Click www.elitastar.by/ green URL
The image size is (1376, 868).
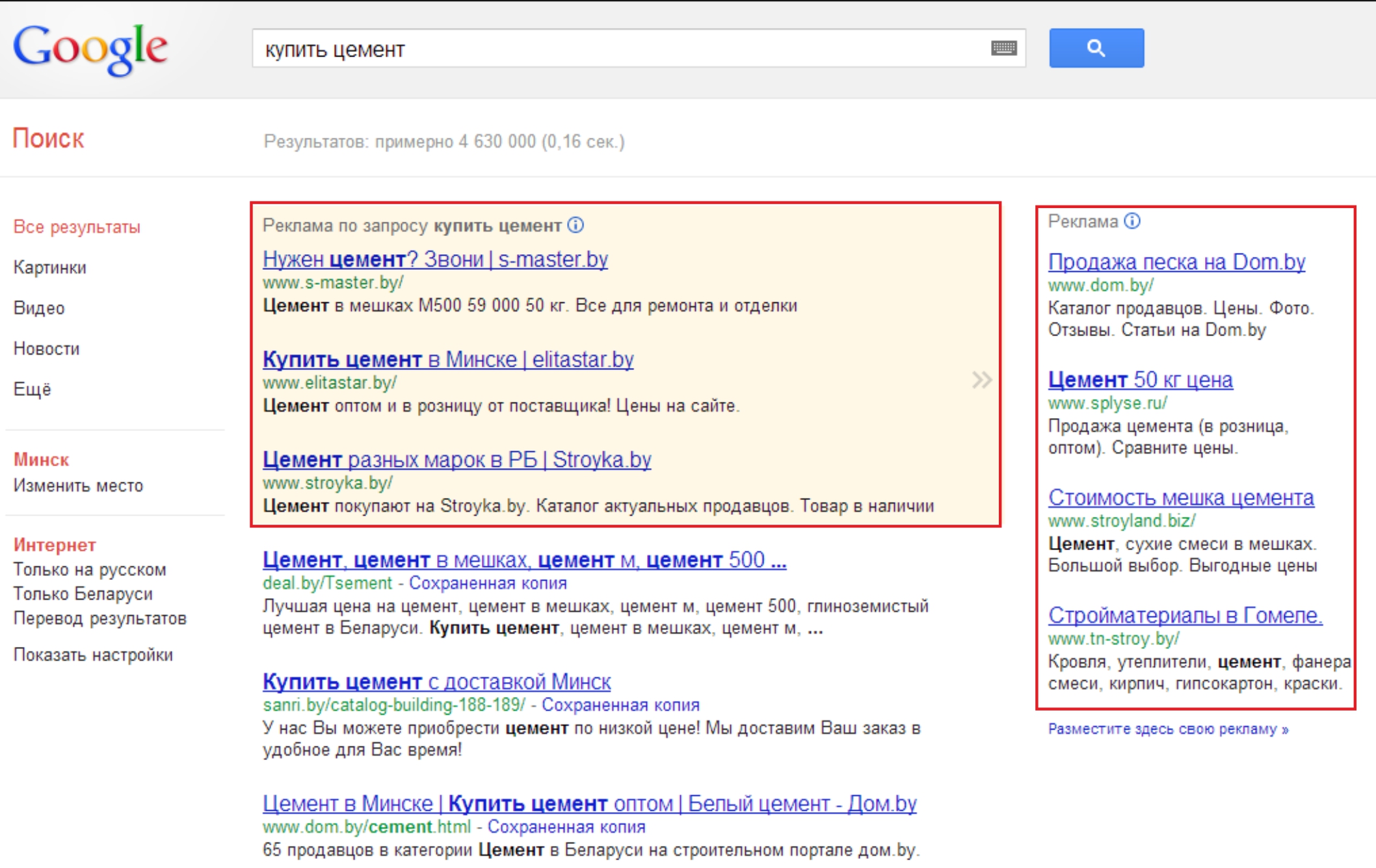(x=330, y=383)
